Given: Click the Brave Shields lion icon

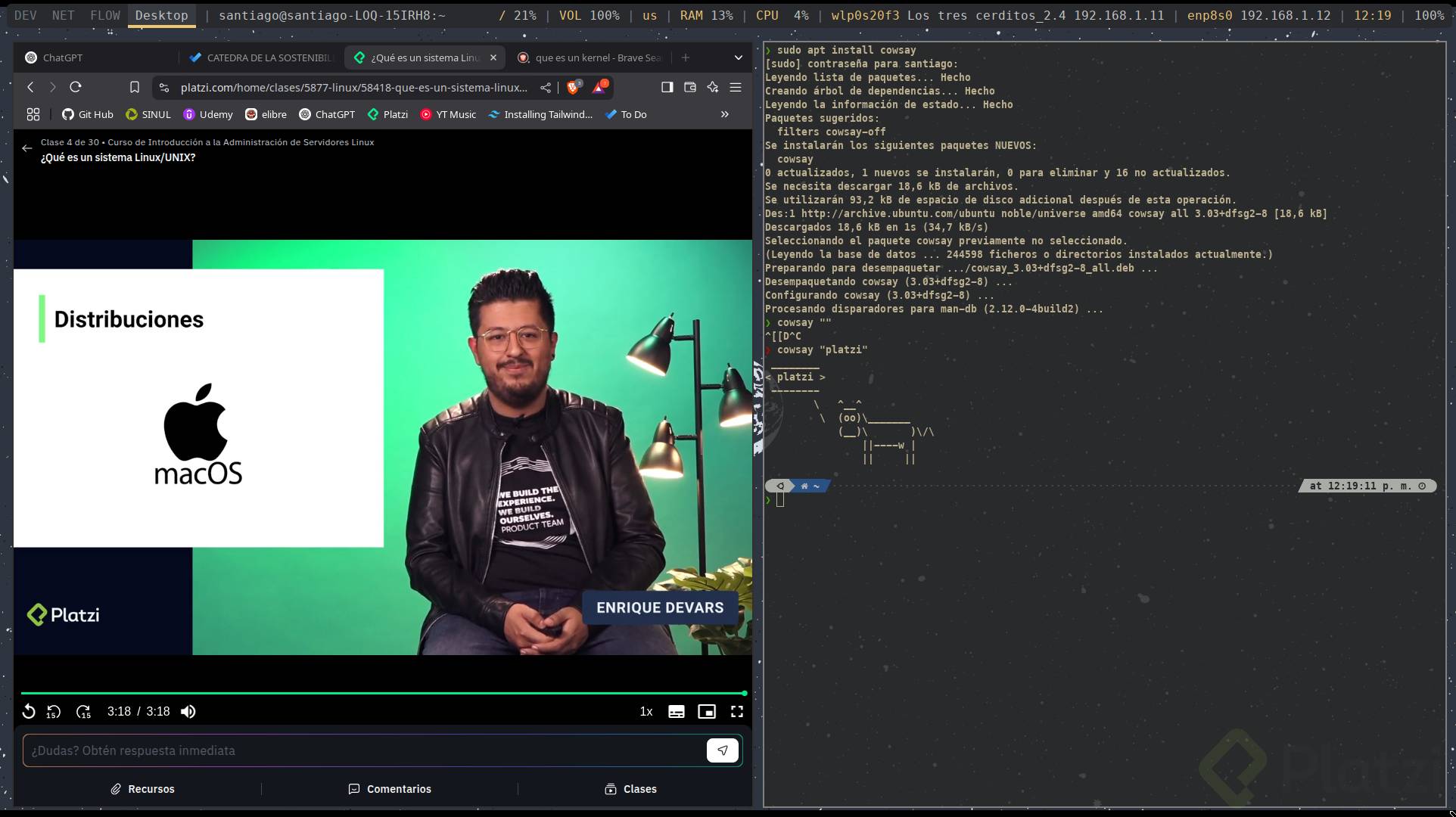Looking at the screenshot, I should (573, 88).
